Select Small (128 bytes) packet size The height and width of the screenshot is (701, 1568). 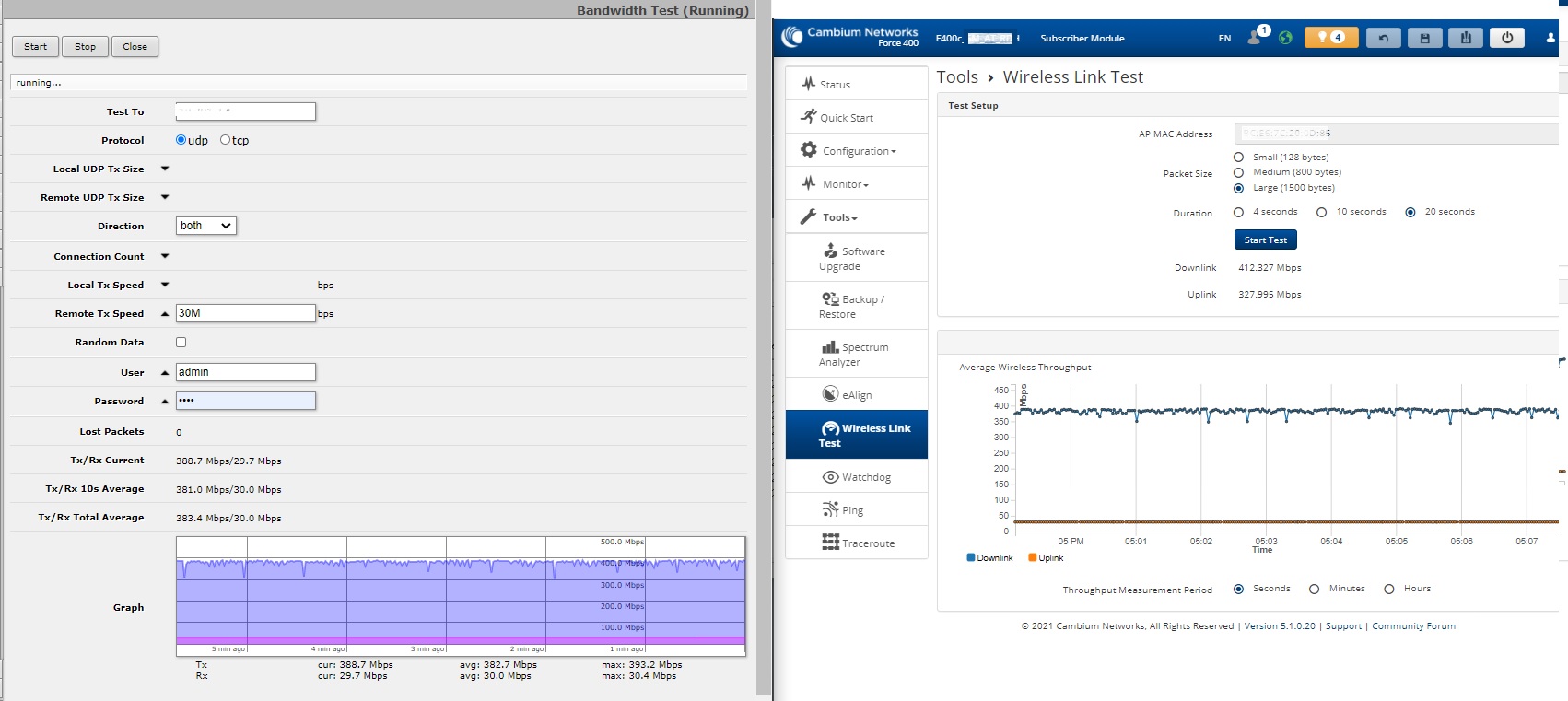[1238, 158]
